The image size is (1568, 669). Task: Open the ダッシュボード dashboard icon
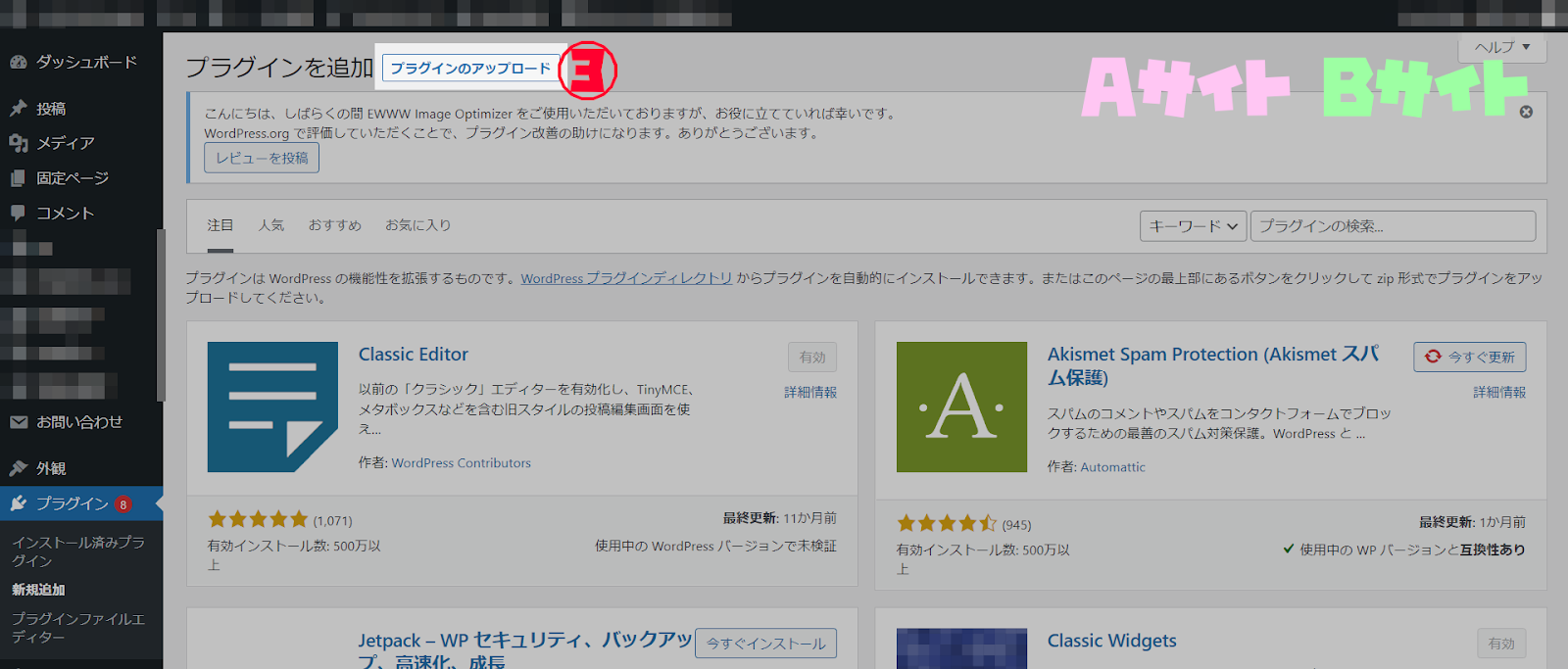(18, 62)
